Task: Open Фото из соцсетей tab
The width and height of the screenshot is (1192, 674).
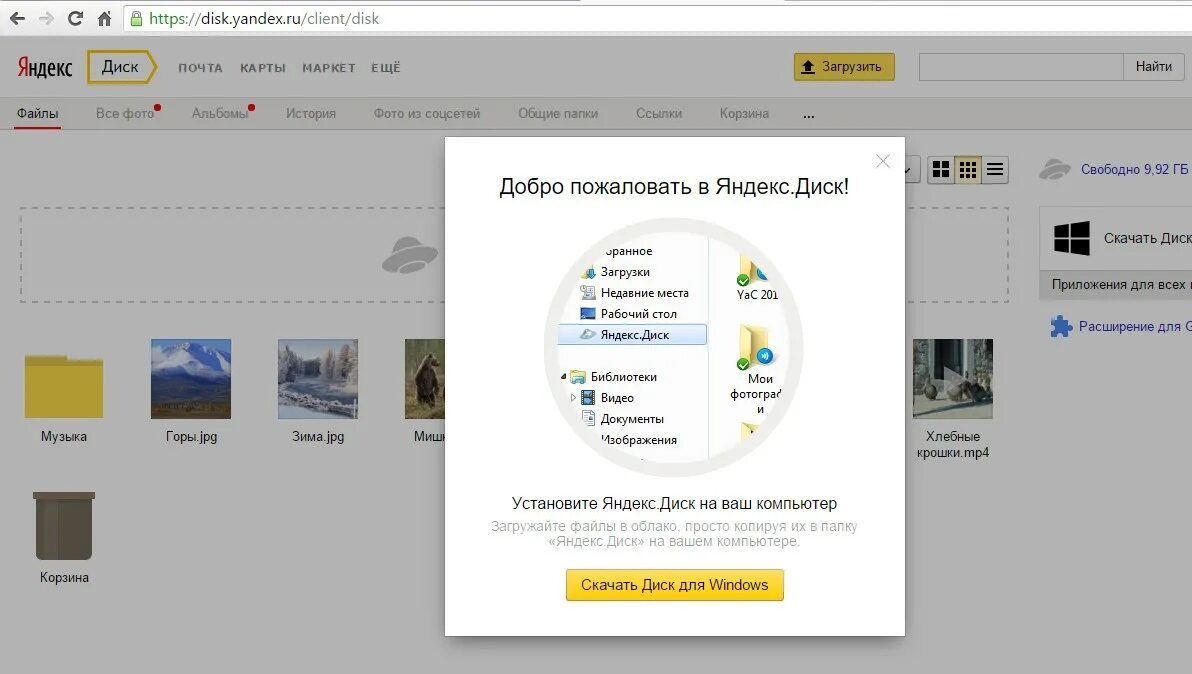Action: pos(426,114)
